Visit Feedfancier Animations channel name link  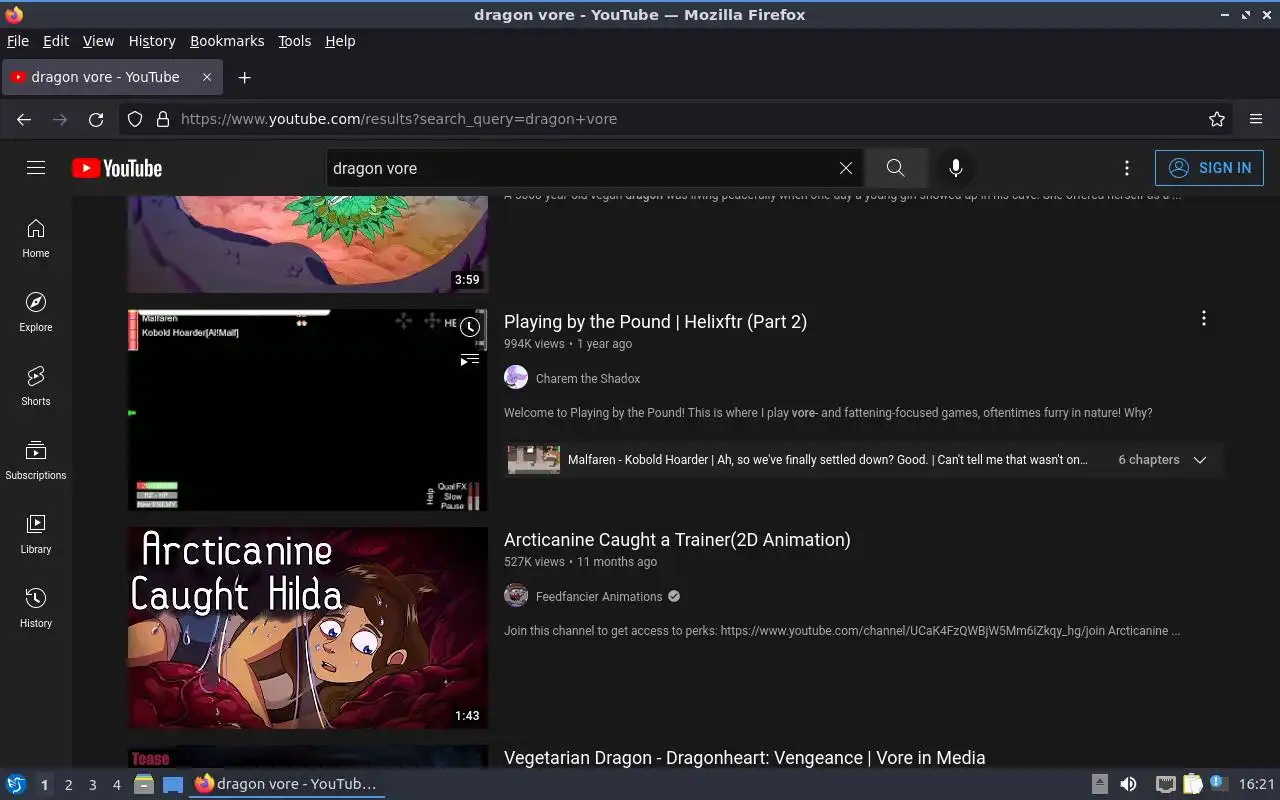[599, 596]
